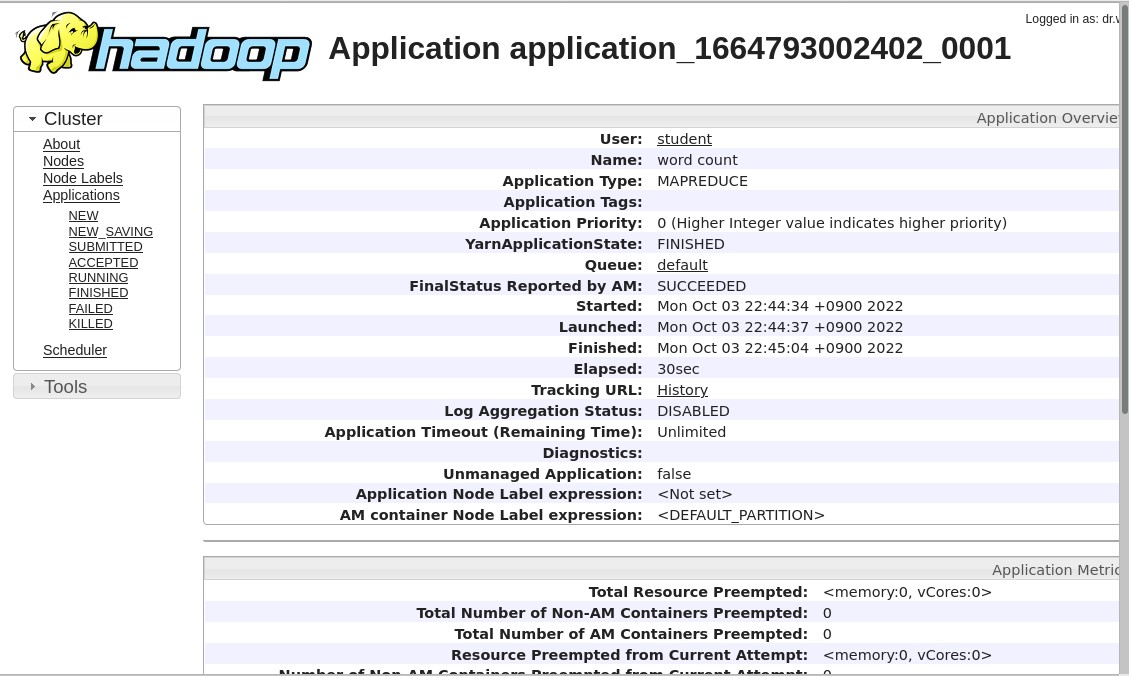The width and height of the screenshot is (1129, 676).
Task: Select the SUCCEEDED final status value
Action: tap(701, 286)
